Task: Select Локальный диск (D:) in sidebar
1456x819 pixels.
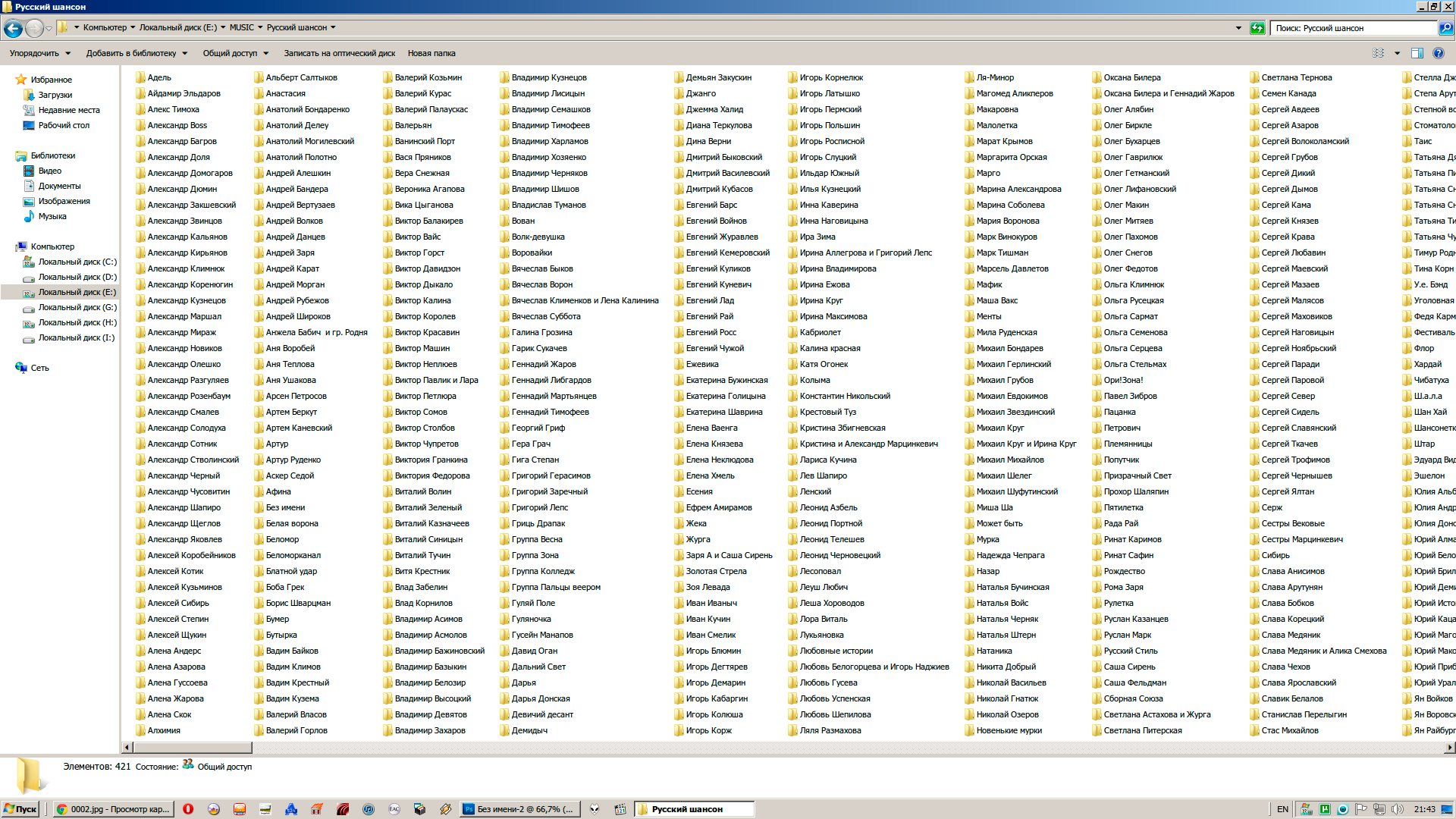Action: (77, 277)
